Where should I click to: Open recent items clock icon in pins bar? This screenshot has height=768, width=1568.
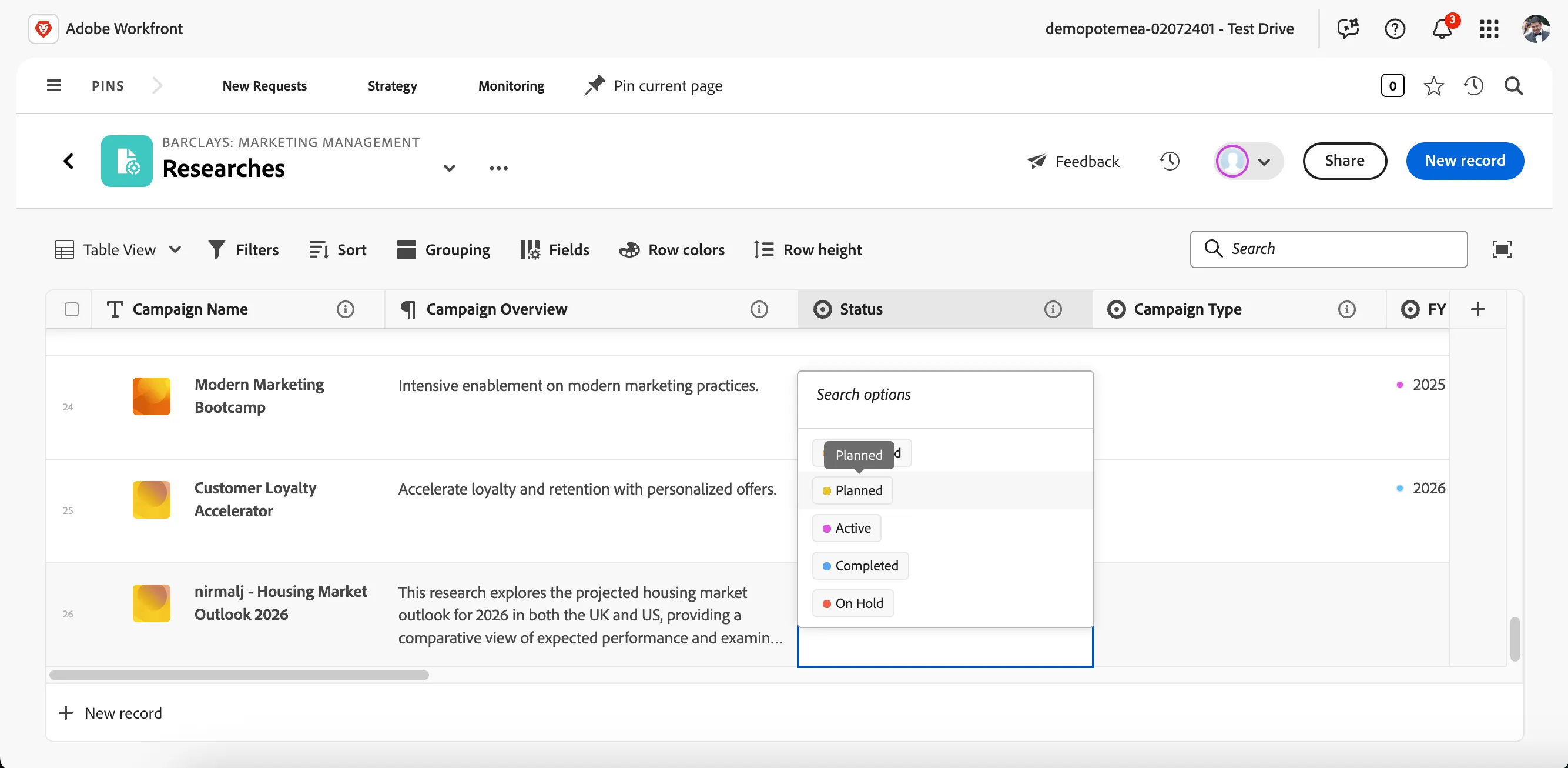pyautogui.click(x=1473, y=86)
